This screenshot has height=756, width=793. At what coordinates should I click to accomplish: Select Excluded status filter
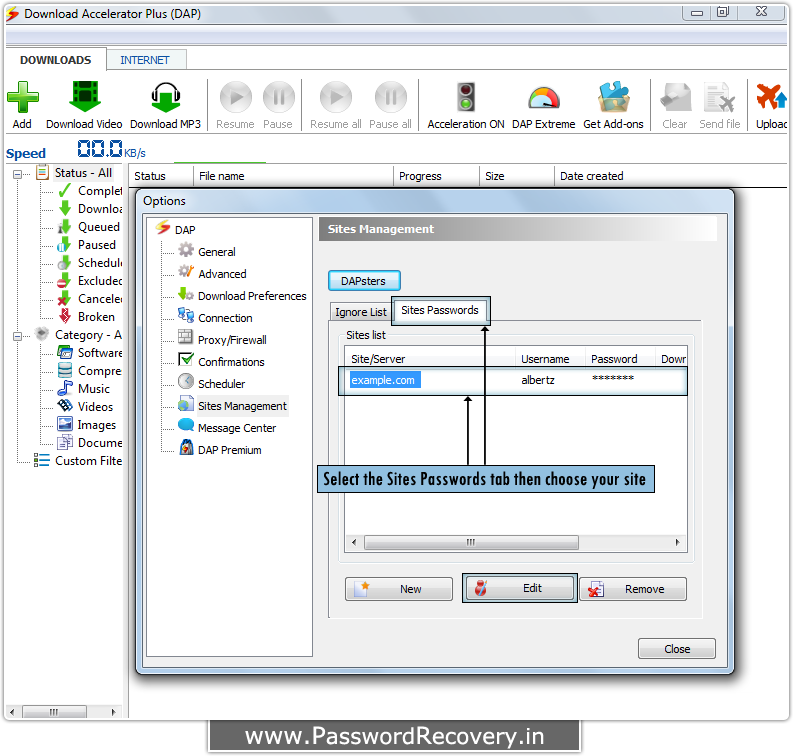coord(91,281)
